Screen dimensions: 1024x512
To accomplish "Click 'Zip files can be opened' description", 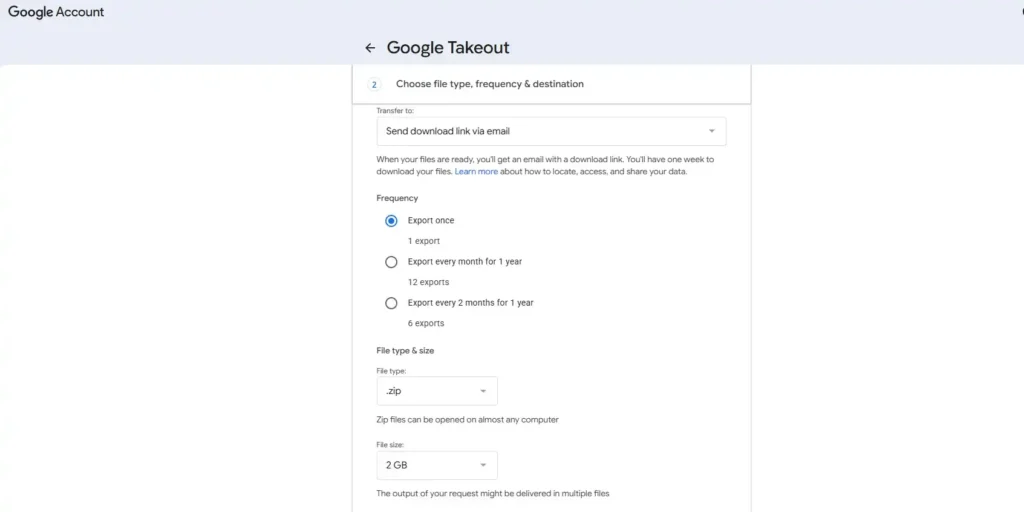I will point(468,420).
